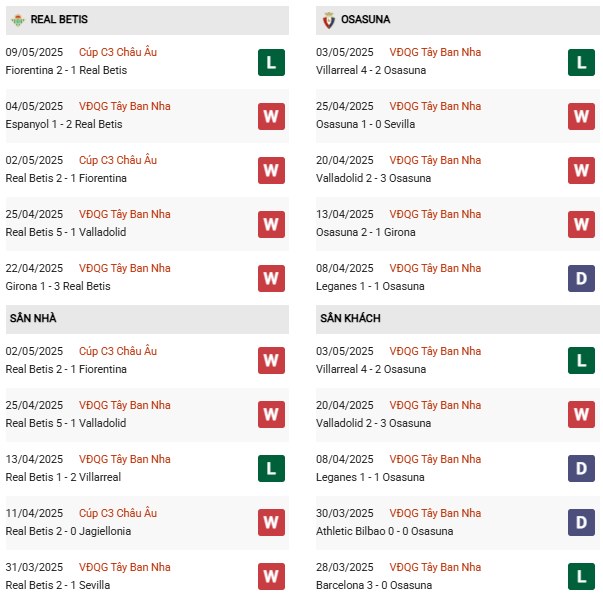Click the Osasuna club crest icon
This screenshot has width=603, height=594.
click(x=328, y=20)
